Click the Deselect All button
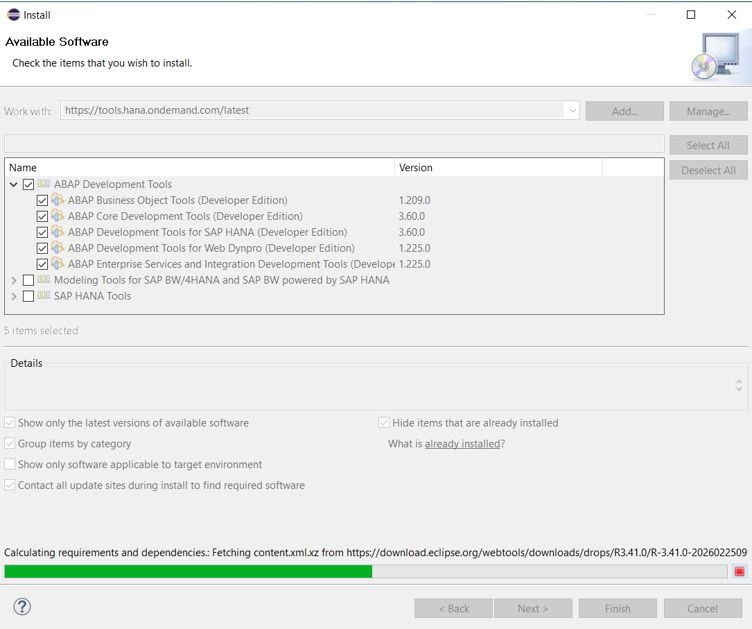This screenshot has width=752, height=629. (x=708, y=170)
